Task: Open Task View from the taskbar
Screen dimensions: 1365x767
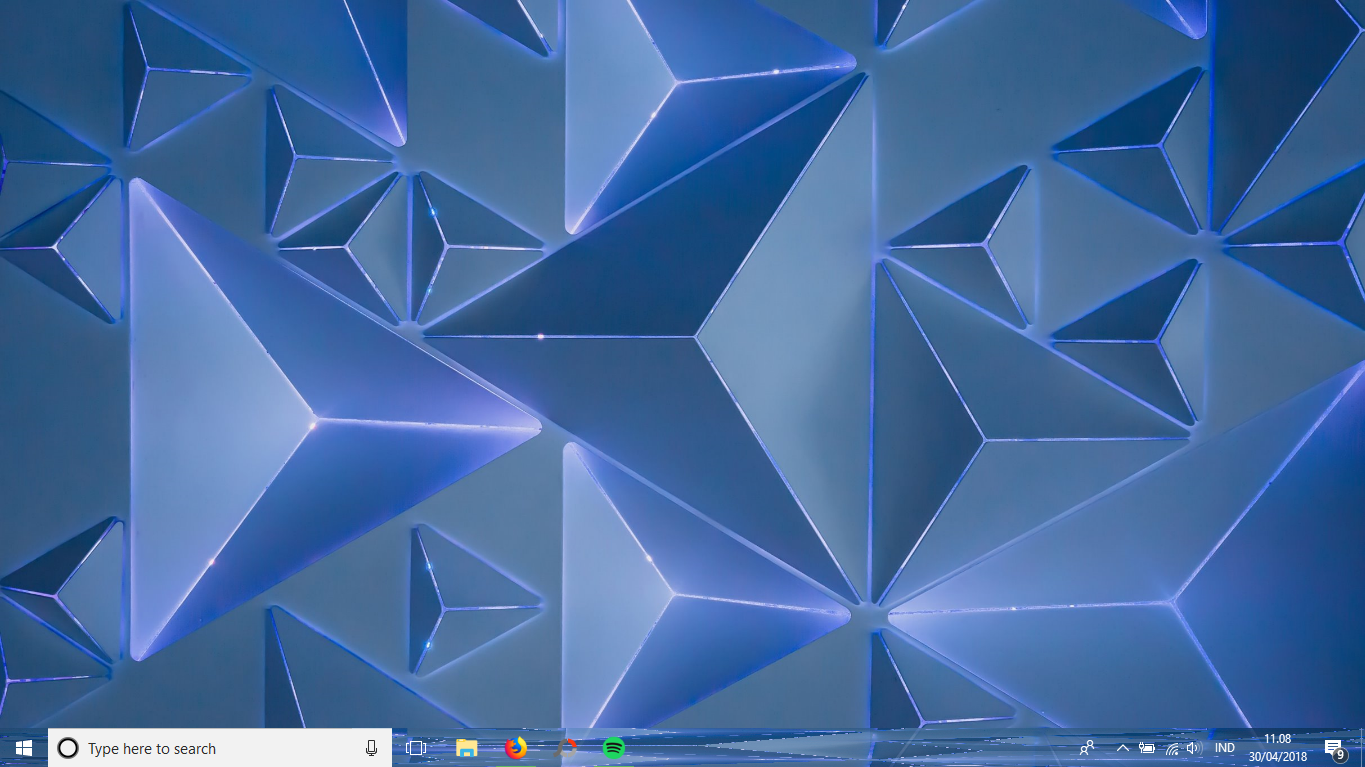Action: pyautogui.click(x=416, y=748)
